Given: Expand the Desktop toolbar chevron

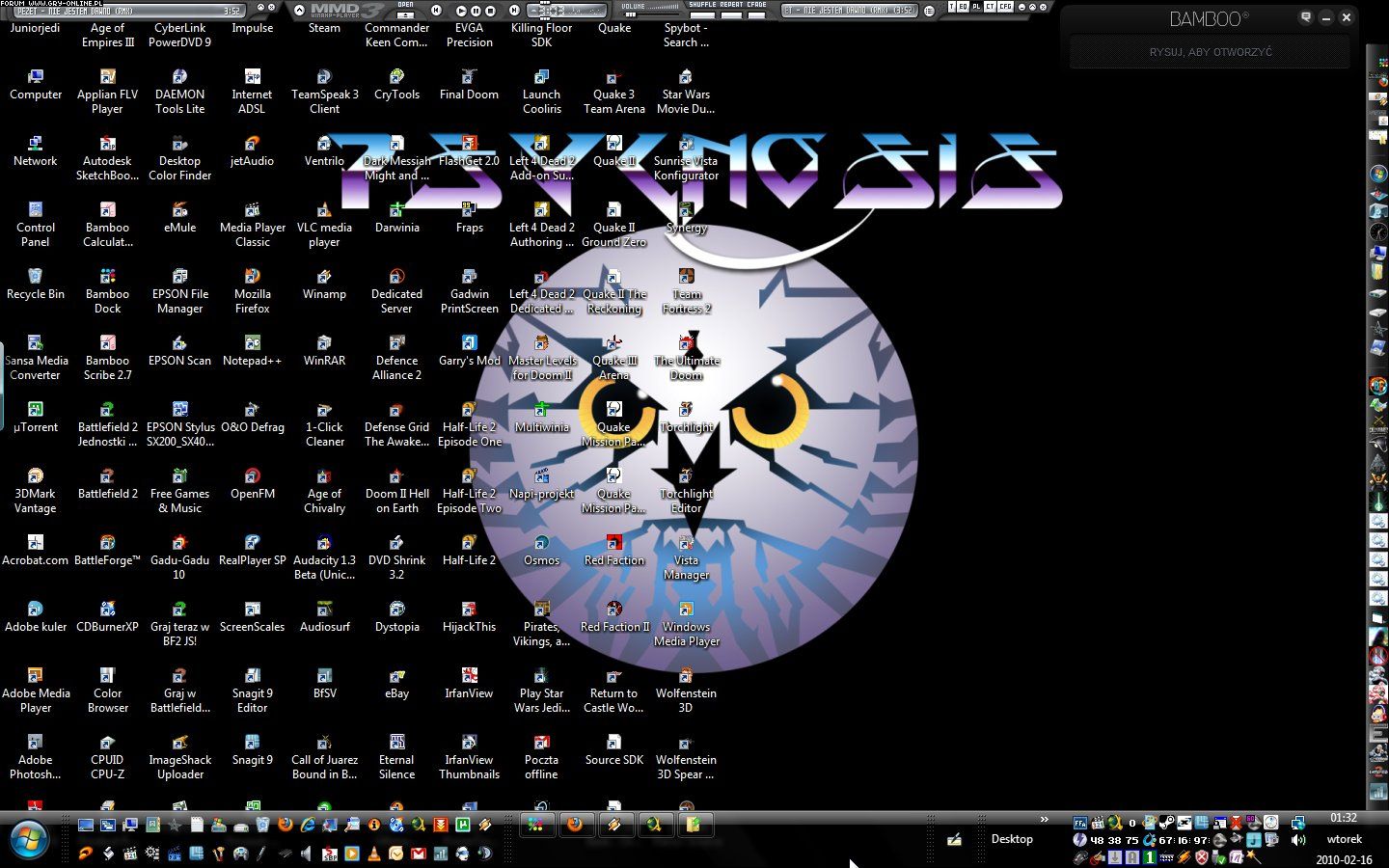Looking at the screenshot, I should point(1045,819).
